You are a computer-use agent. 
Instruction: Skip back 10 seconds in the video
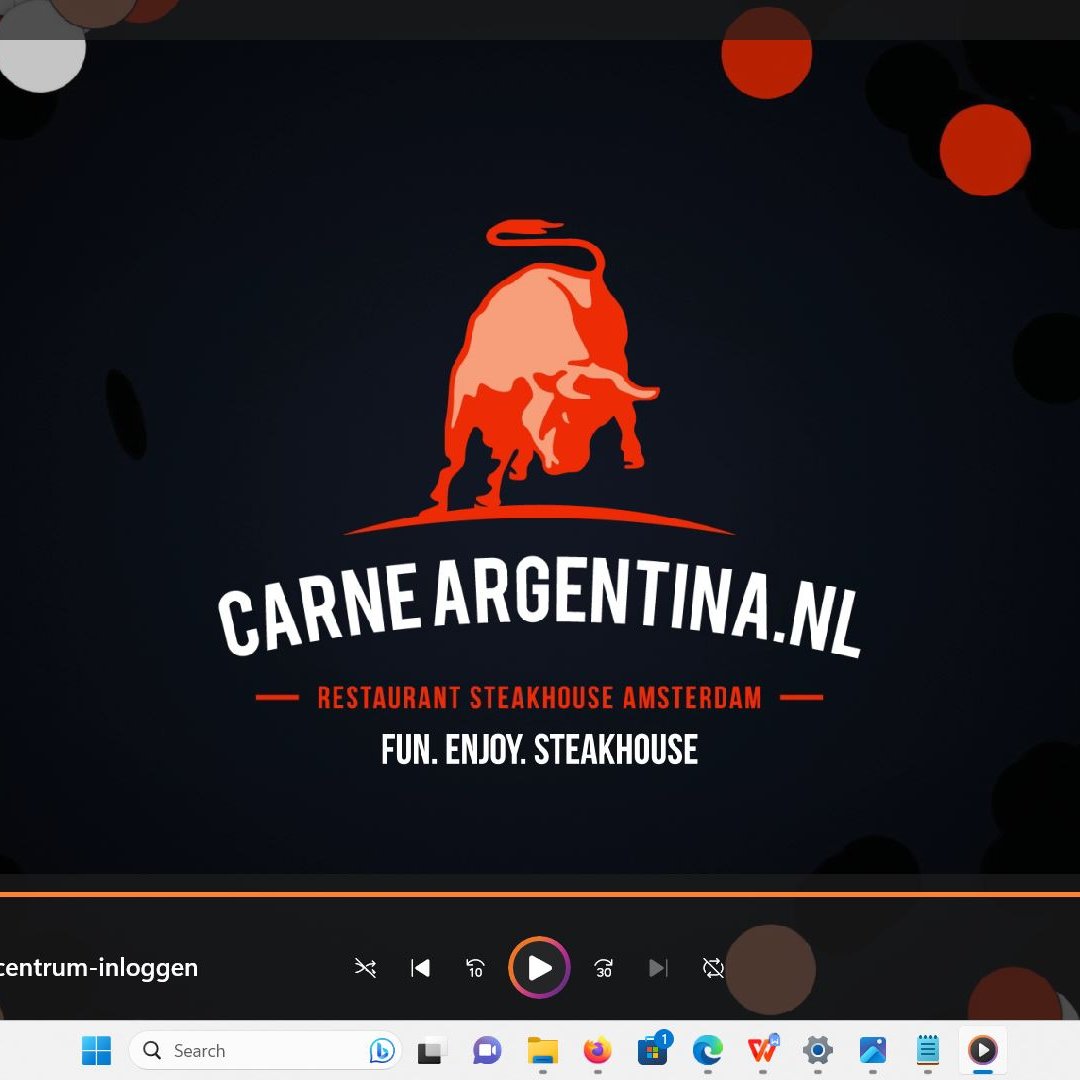pos(474,968)
